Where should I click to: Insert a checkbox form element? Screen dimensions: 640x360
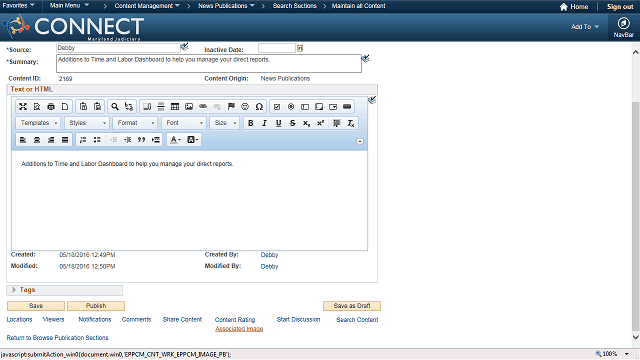click(277, 107)
